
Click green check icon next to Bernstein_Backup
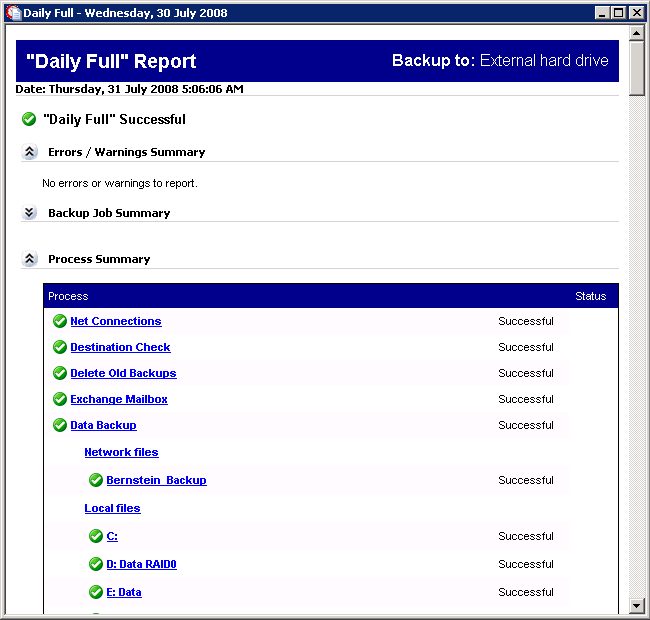96,480
